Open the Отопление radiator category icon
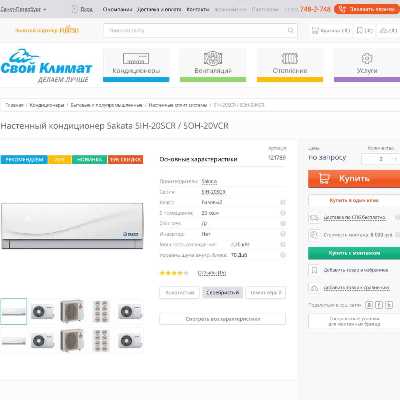The width and height of the screenshot is (400, 400). 289,58
